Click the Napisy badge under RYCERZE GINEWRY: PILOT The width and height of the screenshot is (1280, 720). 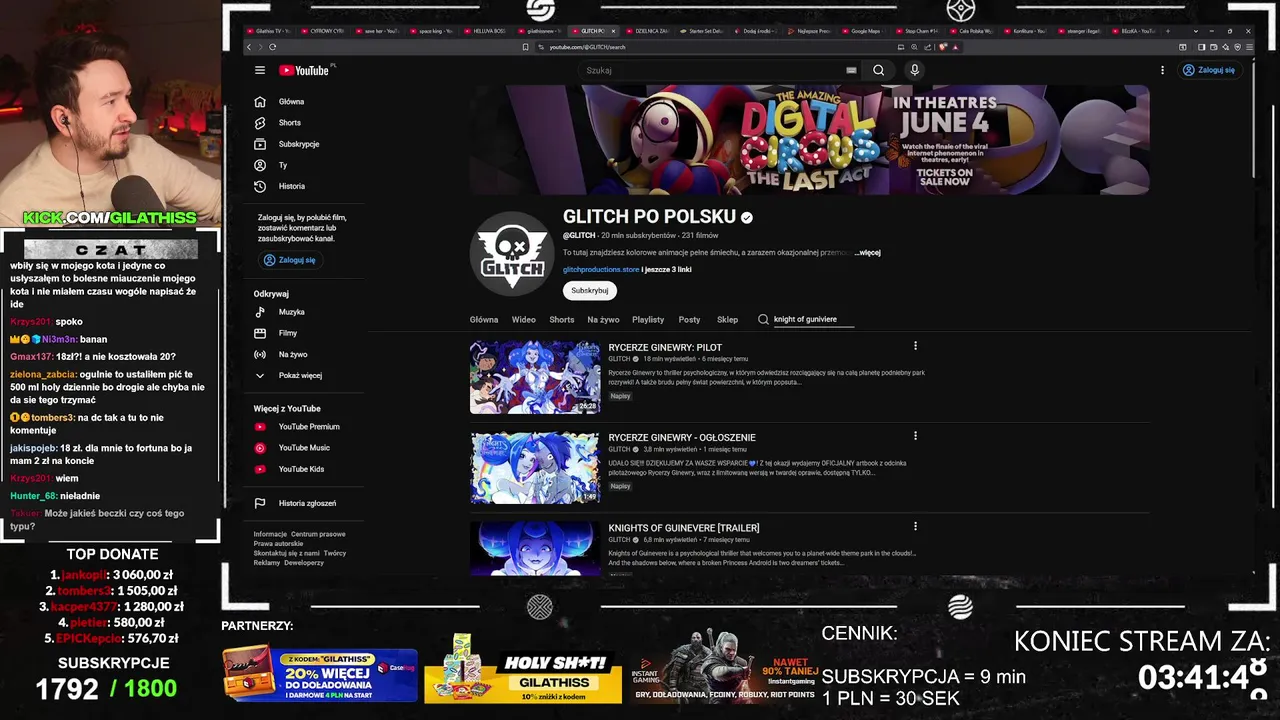pyautogui.click(x=620, y=396)
